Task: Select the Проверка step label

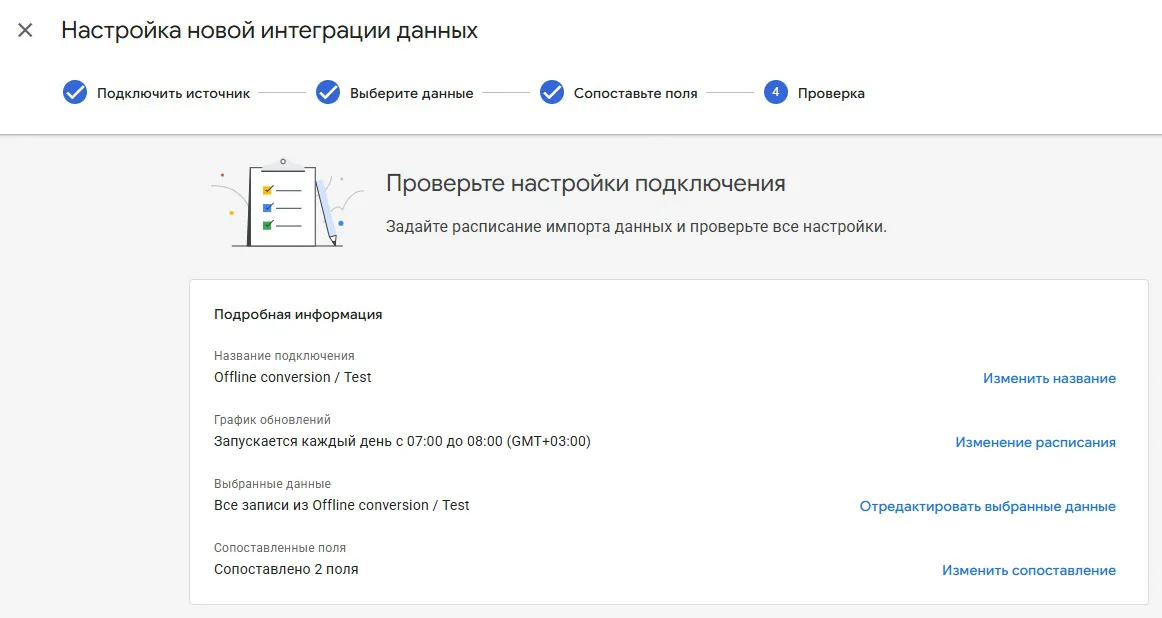Action: click(x=831, y=93)
